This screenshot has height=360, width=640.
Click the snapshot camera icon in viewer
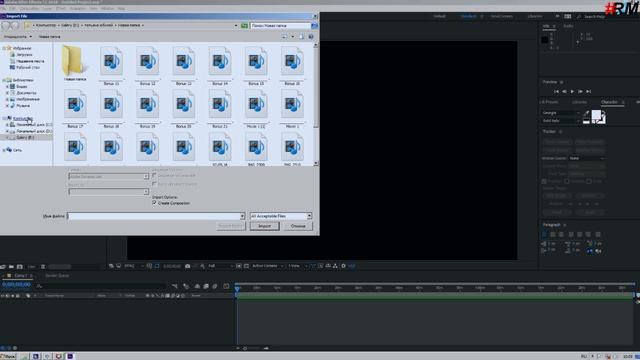(x=188, y=266)
